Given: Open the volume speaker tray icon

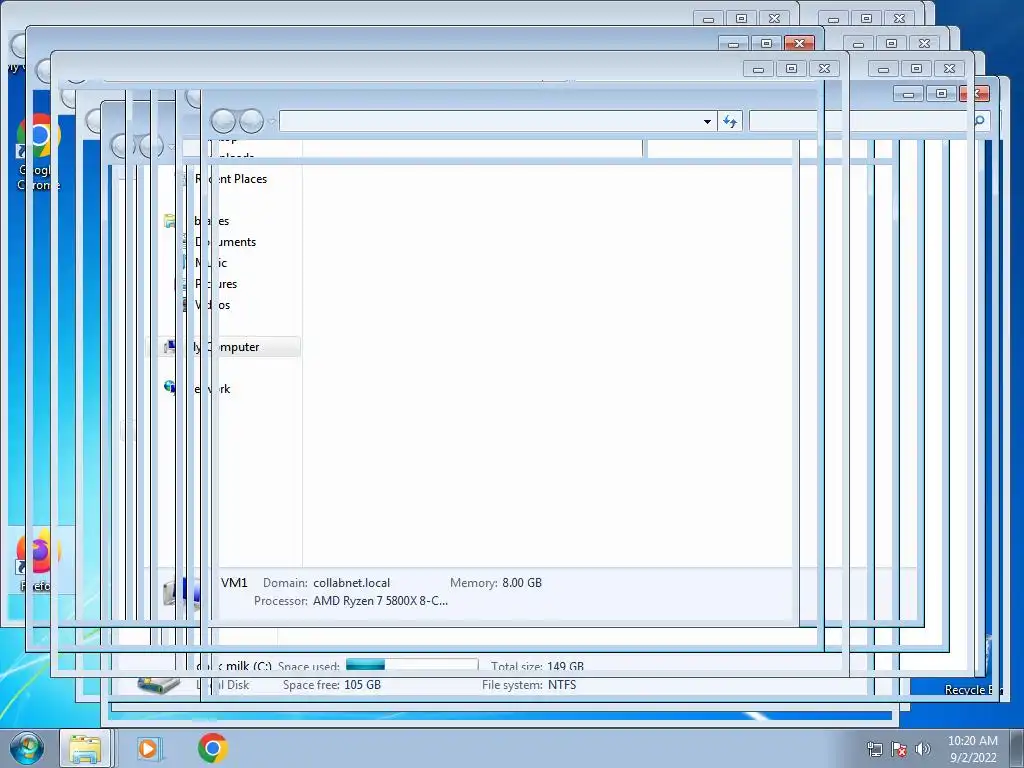Looking at the screenshot, I should click(x=923, y=749).
